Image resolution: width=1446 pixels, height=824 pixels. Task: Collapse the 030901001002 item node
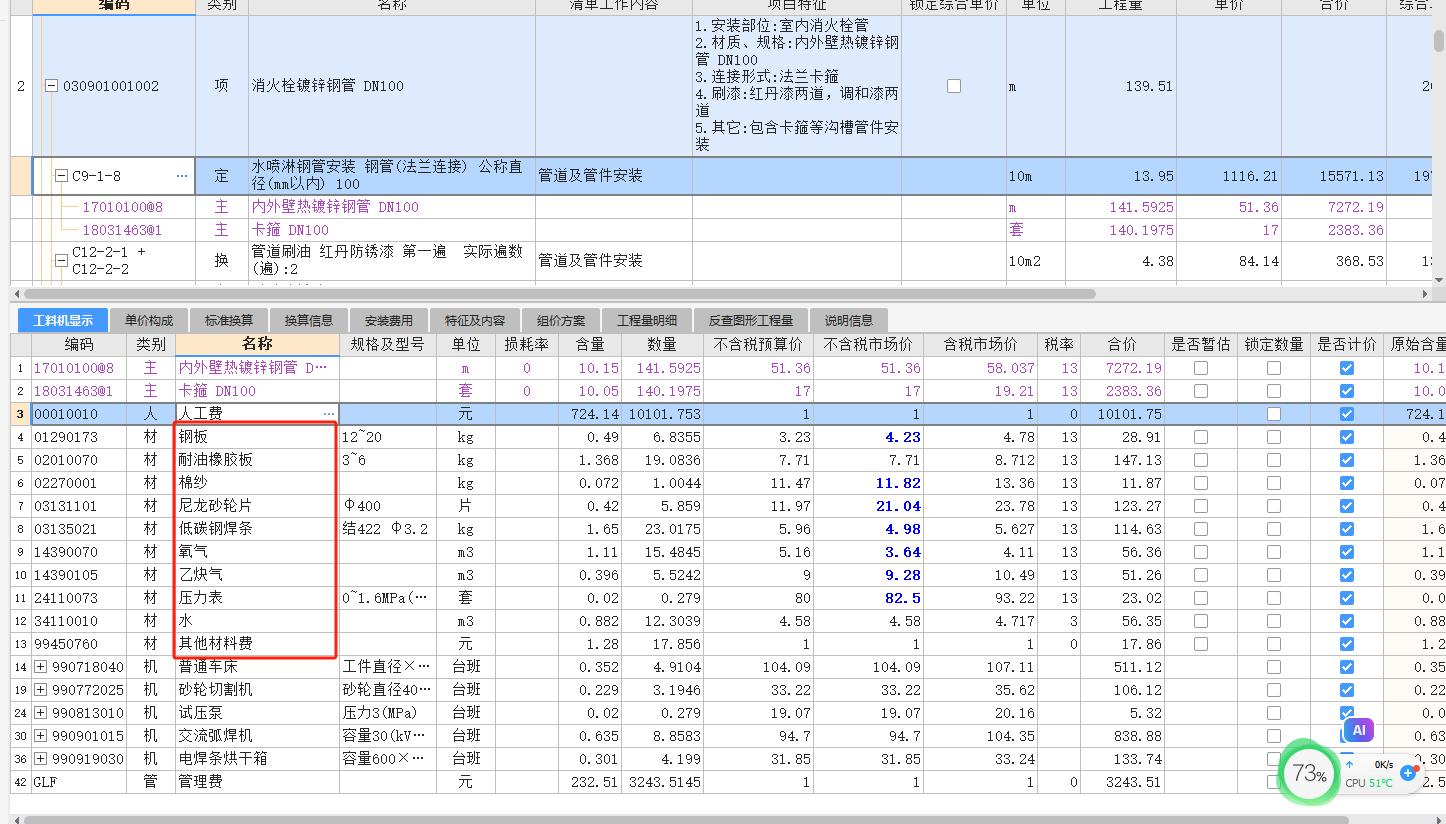click(x=52, y=86)
